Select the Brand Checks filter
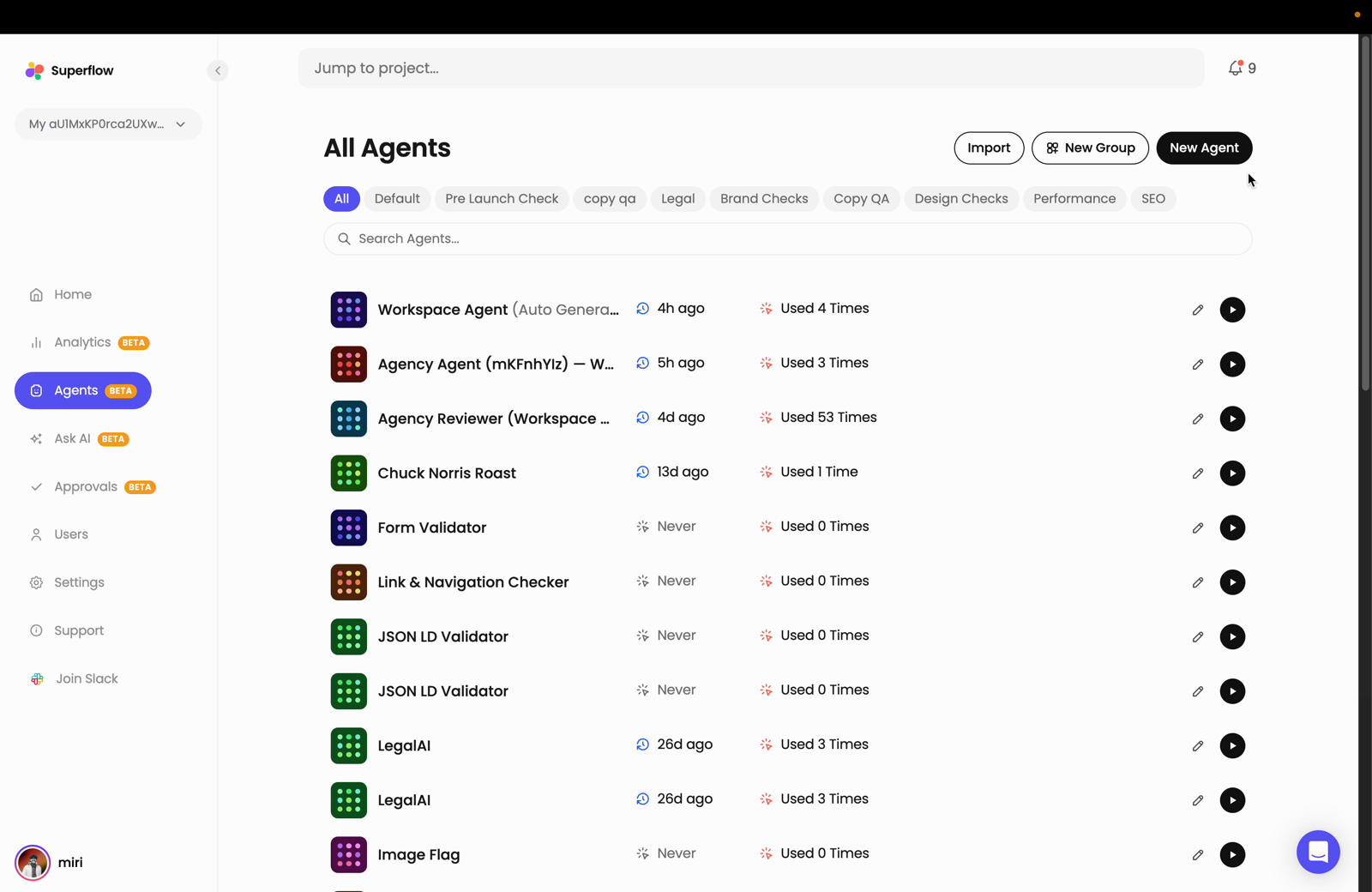 pos(764,199)
